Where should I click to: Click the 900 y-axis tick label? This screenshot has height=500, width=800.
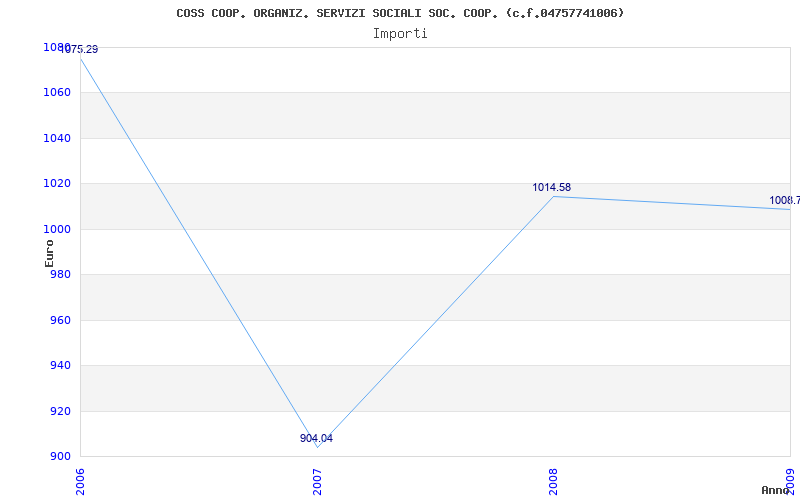(x=63, y=456)
